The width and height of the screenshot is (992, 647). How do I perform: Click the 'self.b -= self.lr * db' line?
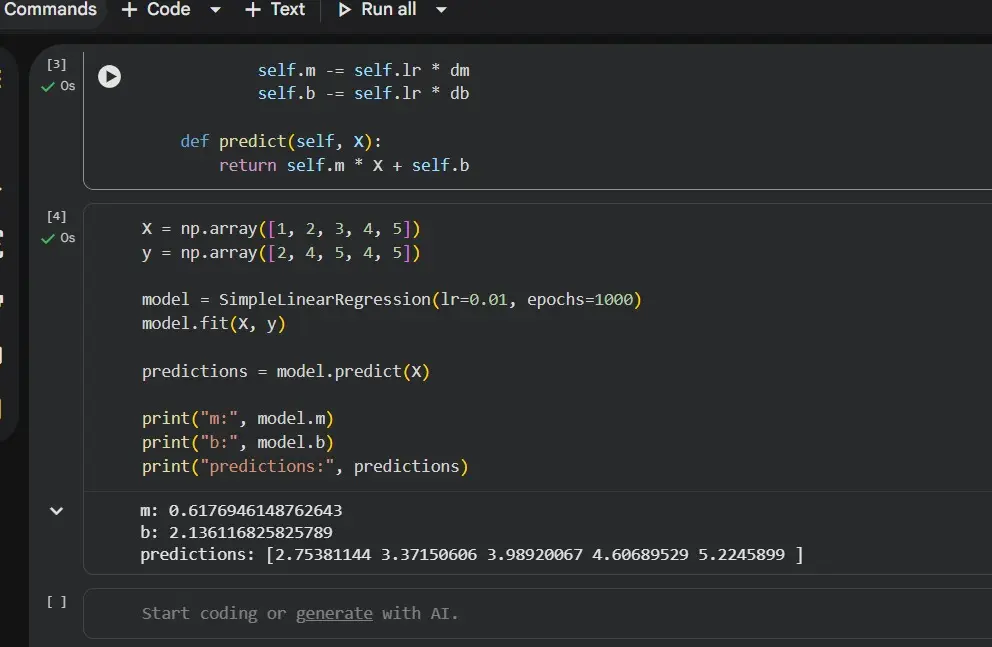click(x=363, y=94)
